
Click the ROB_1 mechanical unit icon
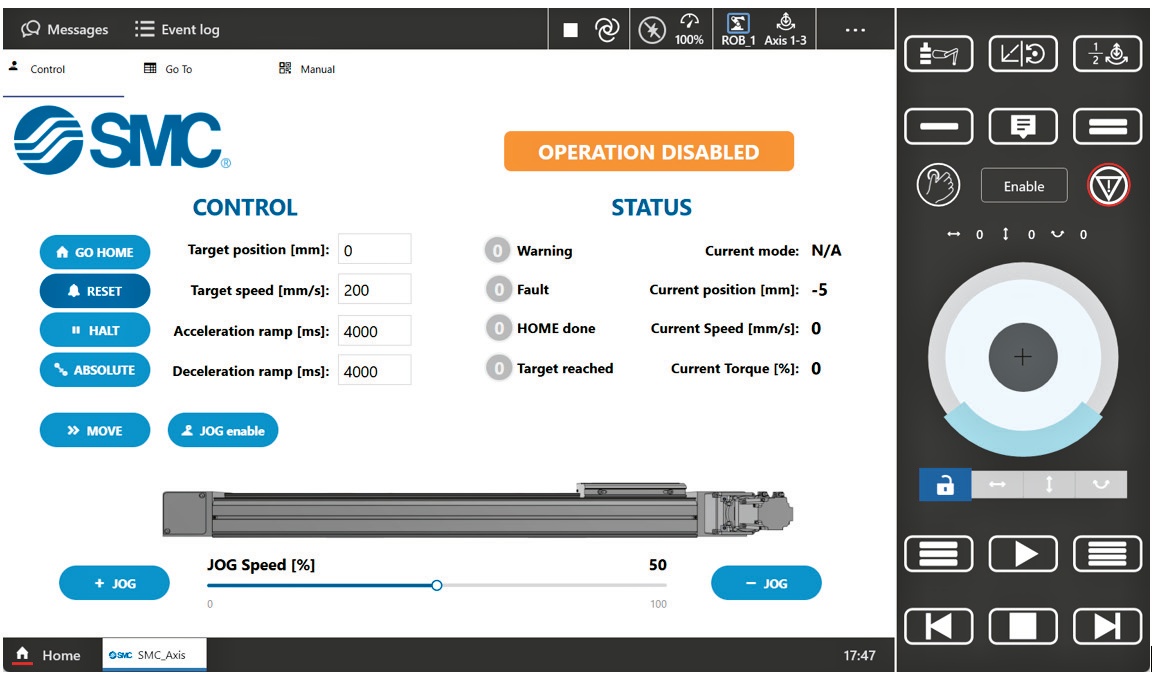tap(739, 29)
